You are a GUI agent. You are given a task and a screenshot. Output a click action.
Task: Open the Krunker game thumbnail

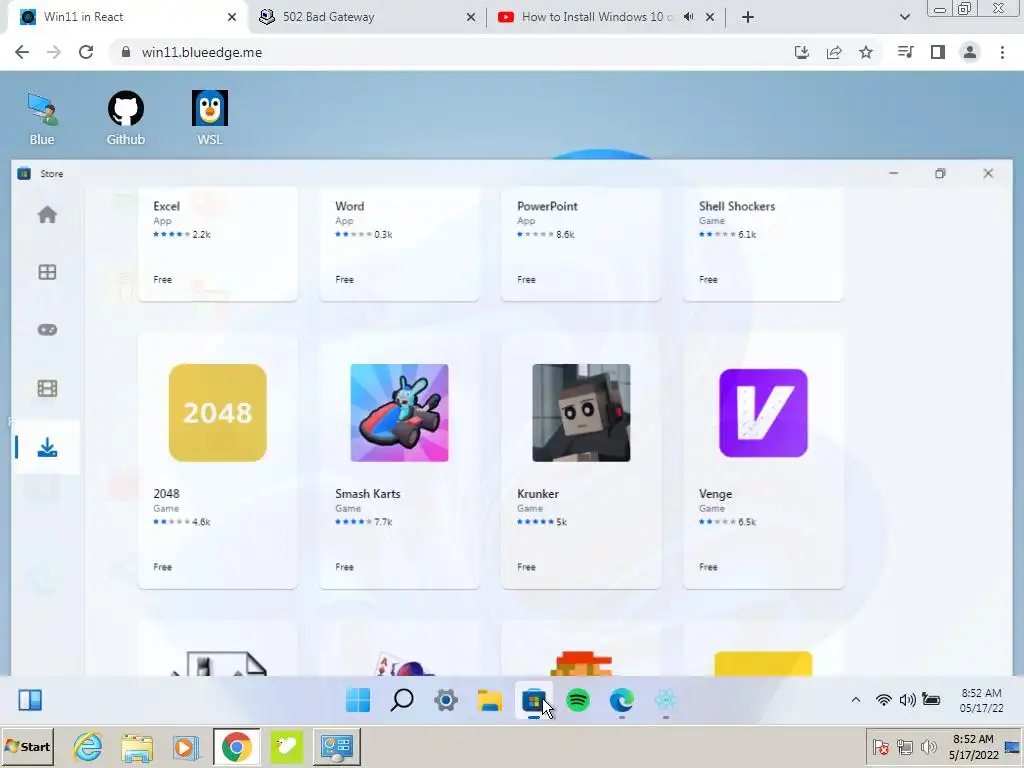[581, 413]
